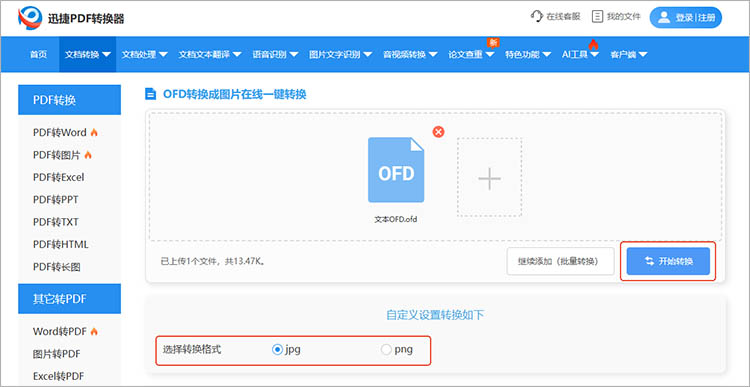Viewport: 750px width, 387px height.
Task: Click the 开始转换 swap arrows icon
Action: (x=649, y=261)
